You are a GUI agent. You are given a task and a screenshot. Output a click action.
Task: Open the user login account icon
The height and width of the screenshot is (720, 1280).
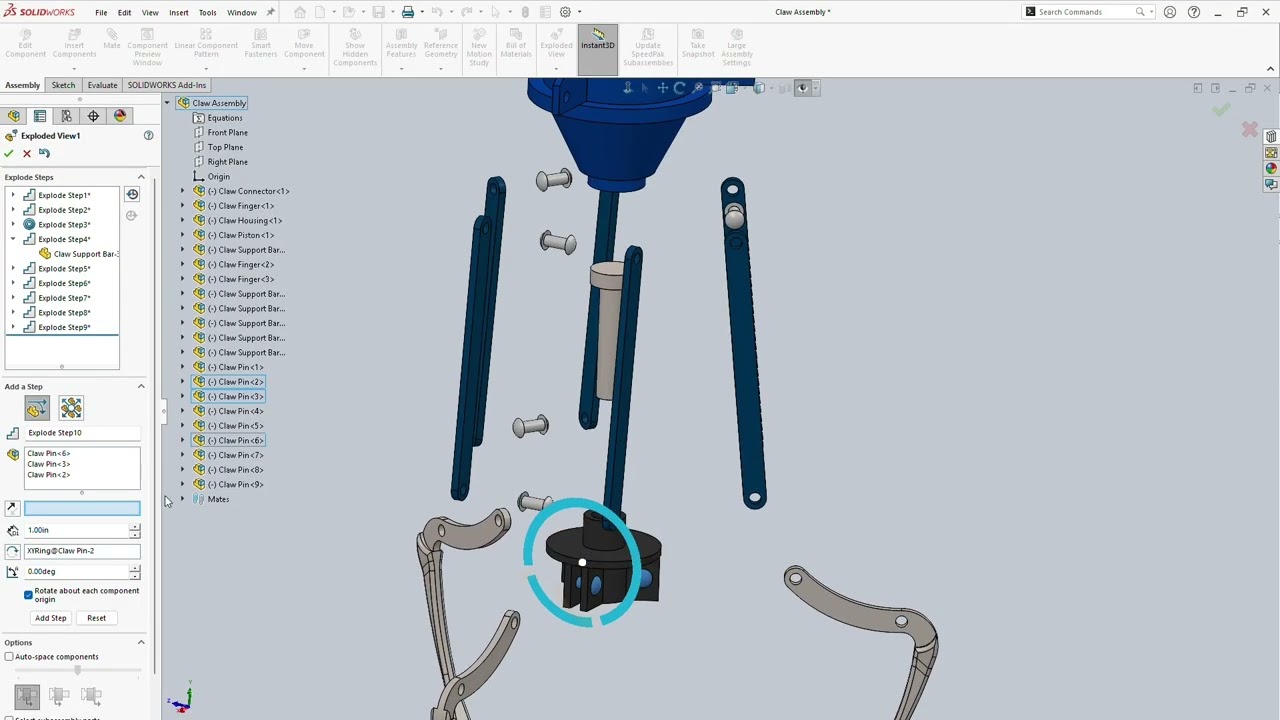[1170, 12]
